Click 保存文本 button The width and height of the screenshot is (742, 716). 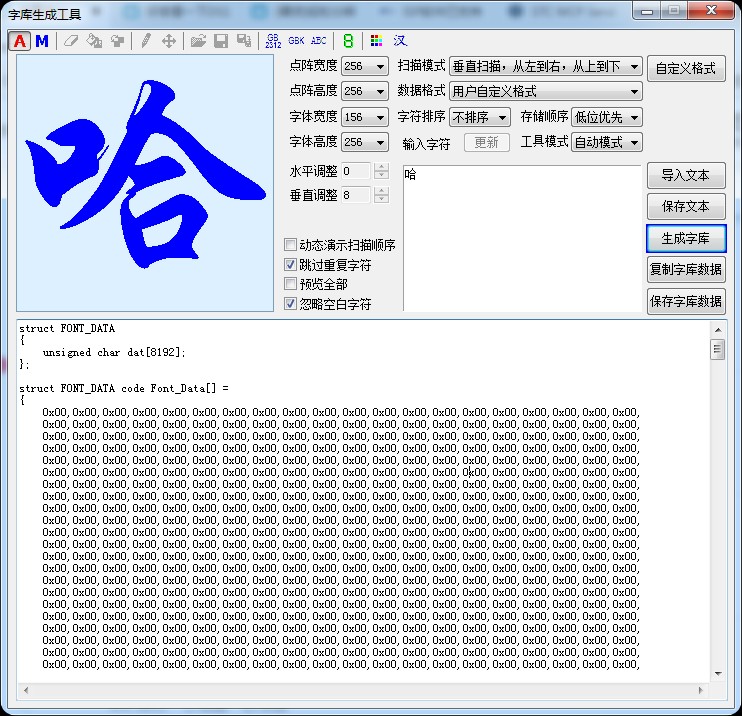coord(686,206)
